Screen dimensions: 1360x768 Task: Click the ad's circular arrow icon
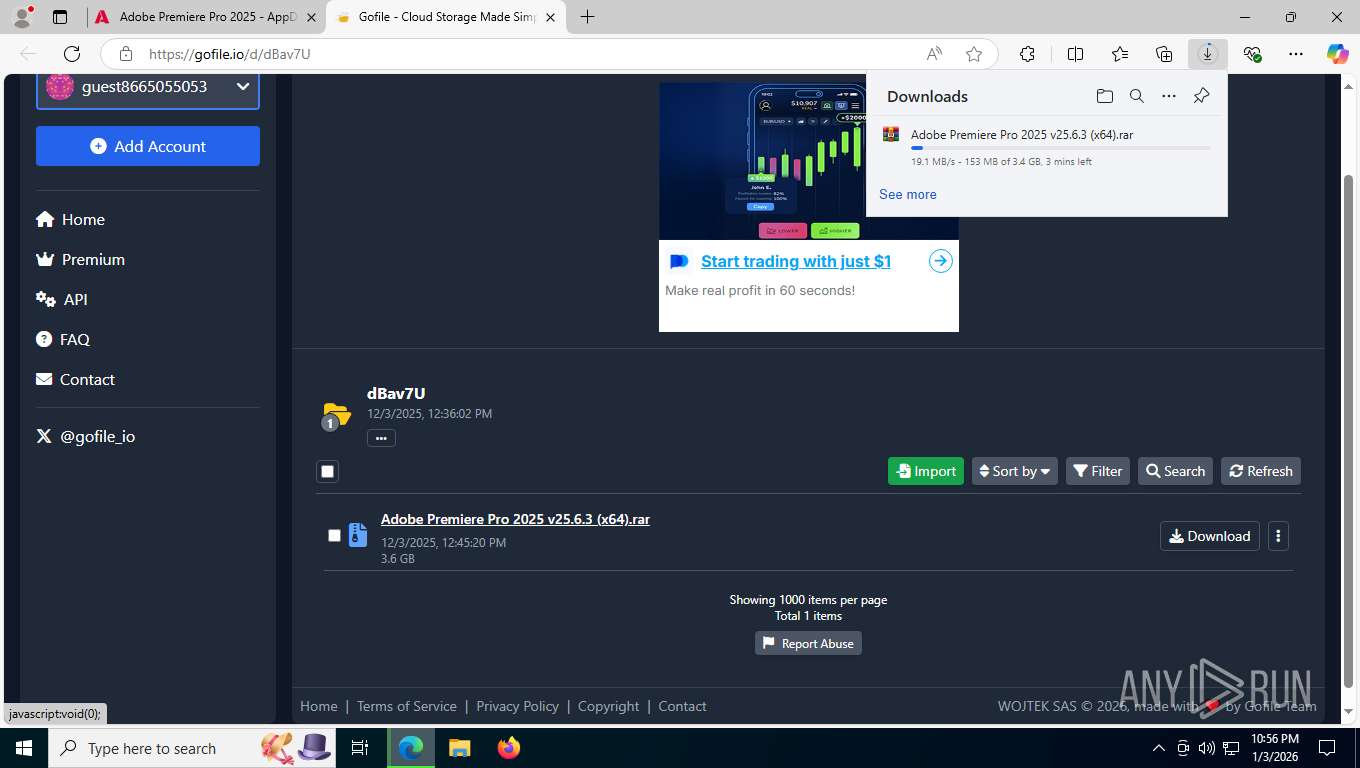tap(940, 261)
